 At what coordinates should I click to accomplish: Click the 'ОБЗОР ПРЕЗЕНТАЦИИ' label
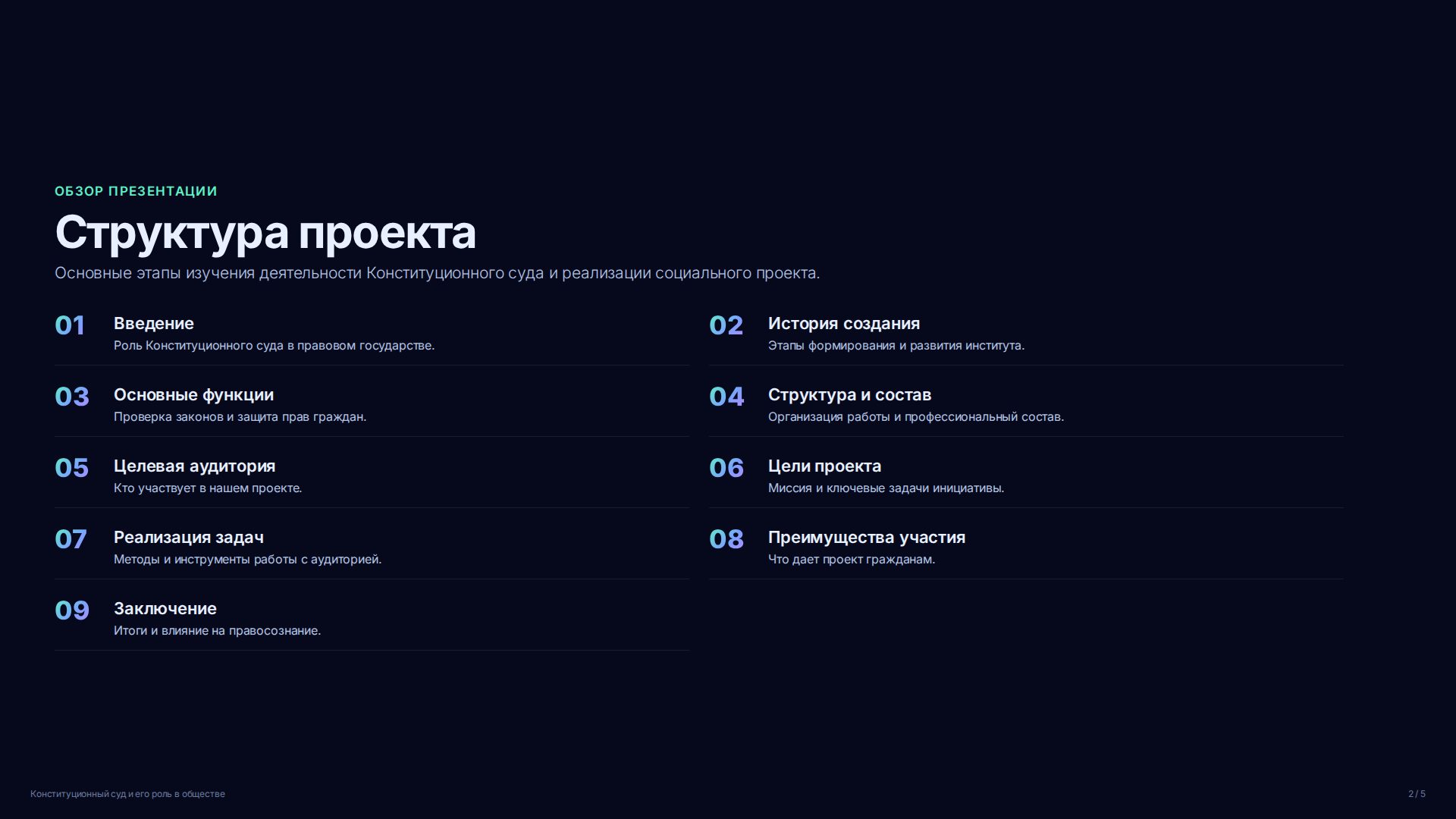click(136, 191)
